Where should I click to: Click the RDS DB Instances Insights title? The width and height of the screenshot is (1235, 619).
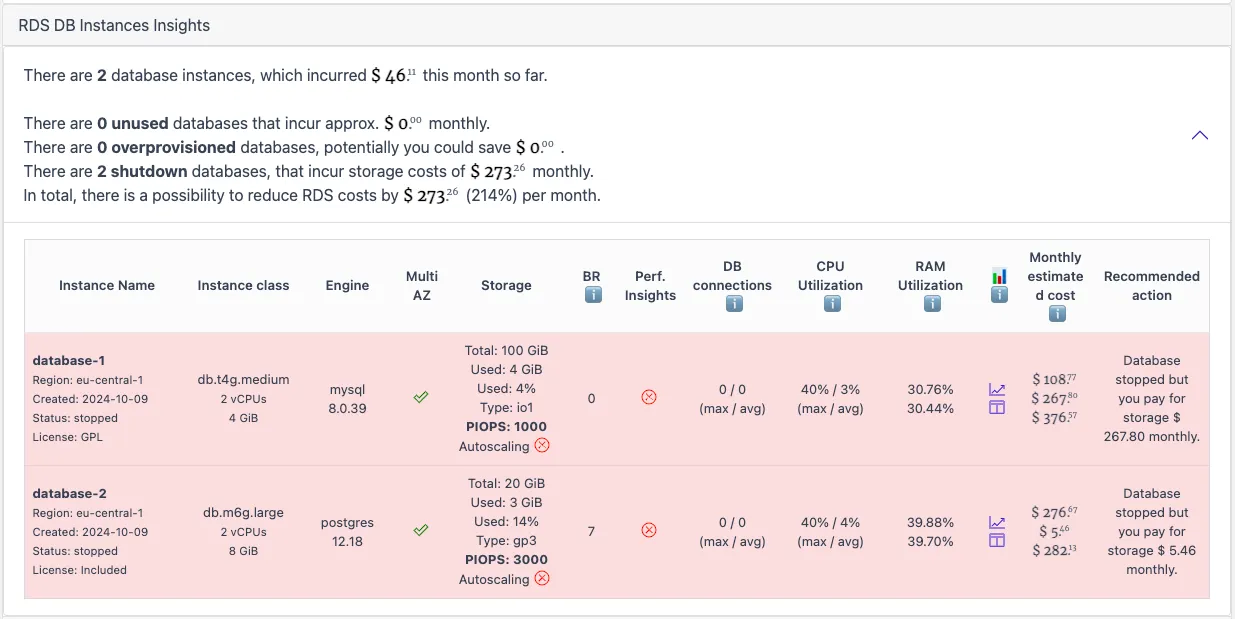point(114,25)
